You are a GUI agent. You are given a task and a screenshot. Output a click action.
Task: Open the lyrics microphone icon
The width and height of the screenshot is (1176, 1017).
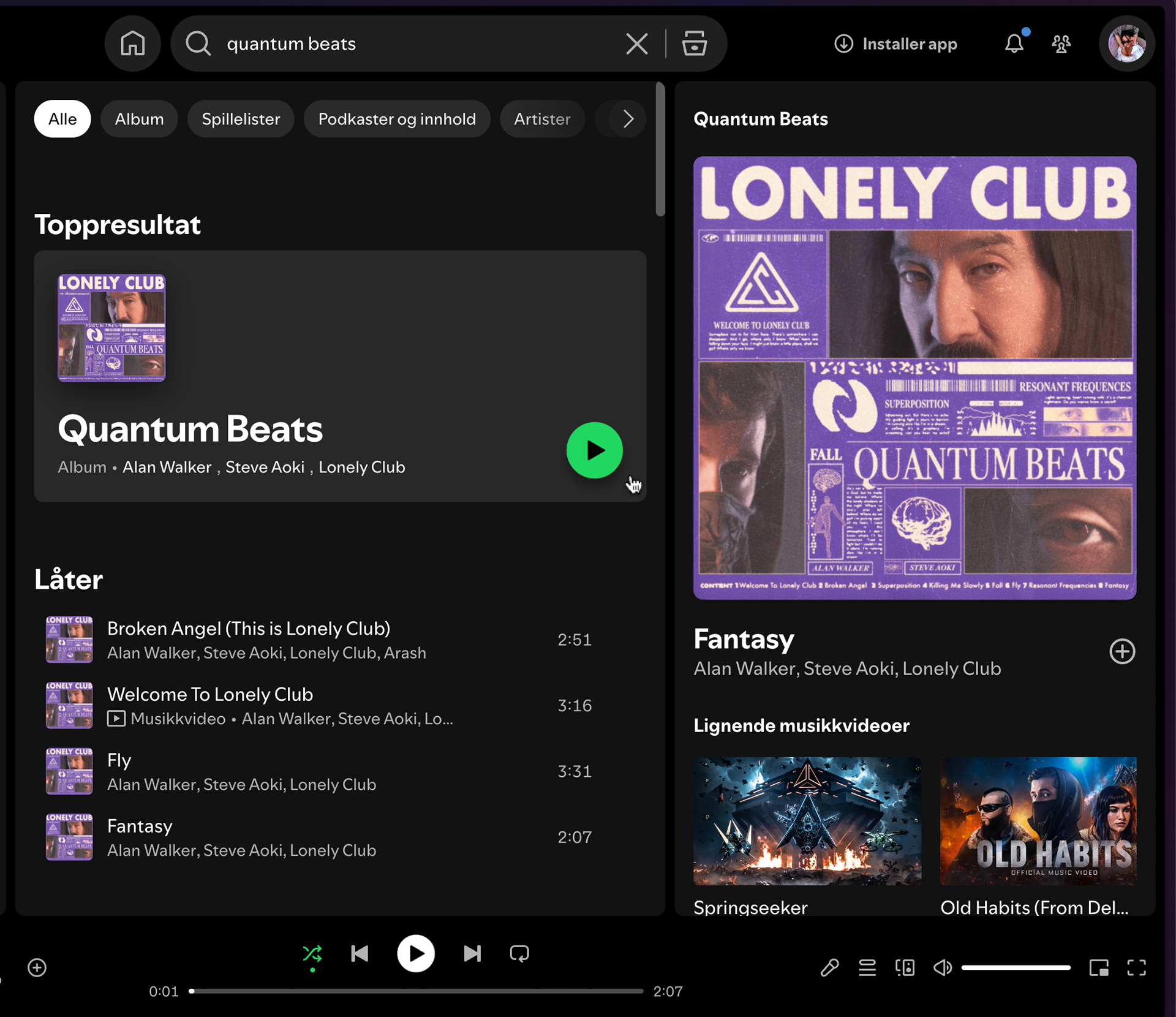click(829, 967)
